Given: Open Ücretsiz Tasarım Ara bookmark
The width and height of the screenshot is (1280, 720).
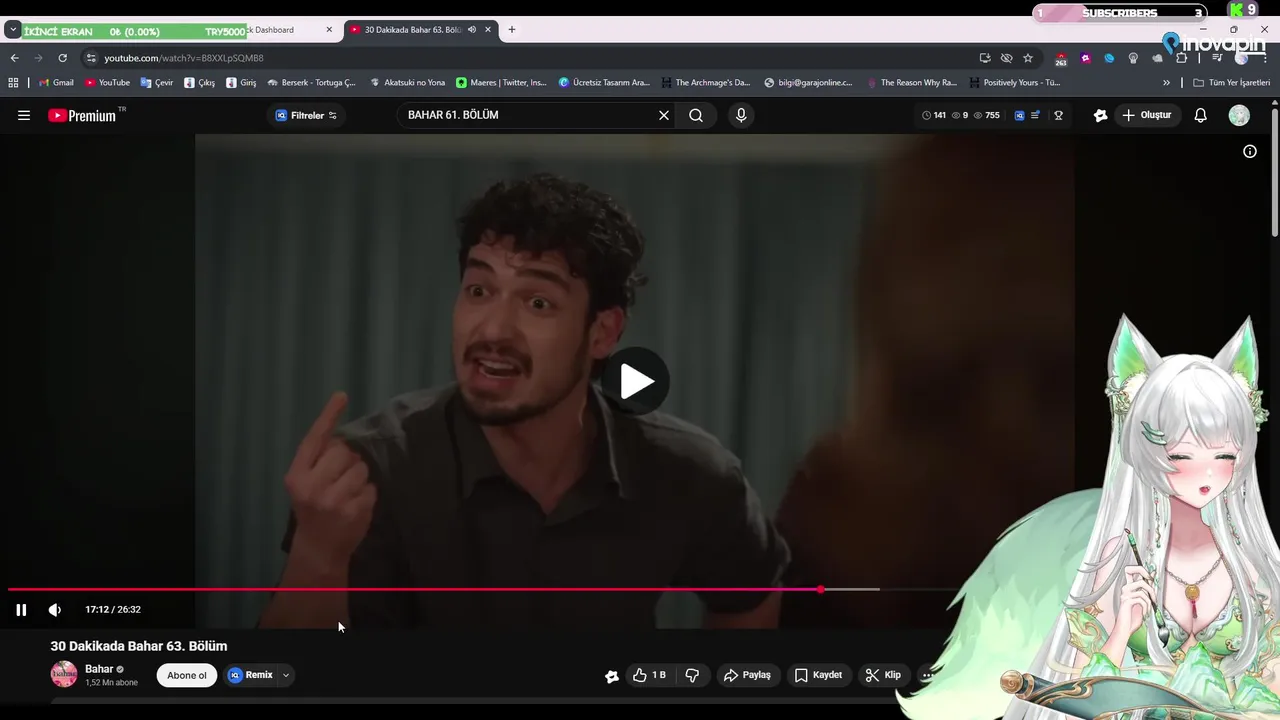Looking at the screenshot, I should coord(604,83).
